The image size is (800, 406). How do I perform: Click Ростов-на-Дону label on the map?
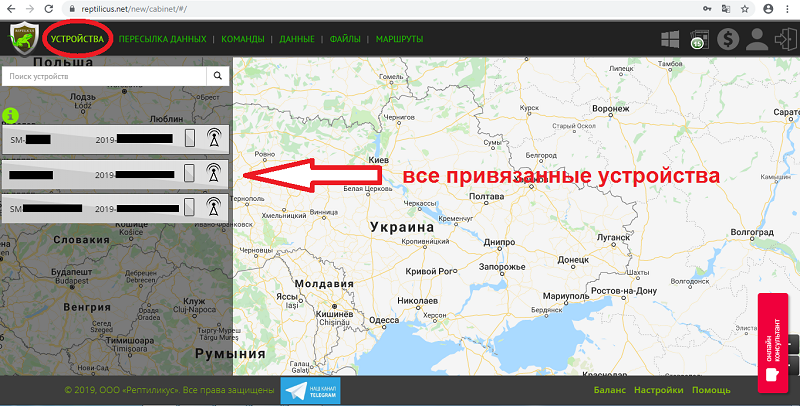click(x=624, y=291)
